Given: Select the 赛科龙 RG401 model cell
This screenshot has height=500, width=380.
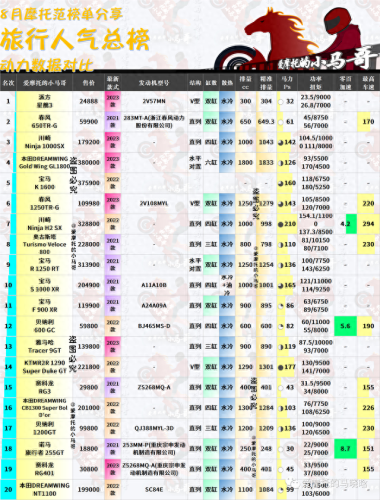Looking at the screenshot, I should tap(44, 469).
